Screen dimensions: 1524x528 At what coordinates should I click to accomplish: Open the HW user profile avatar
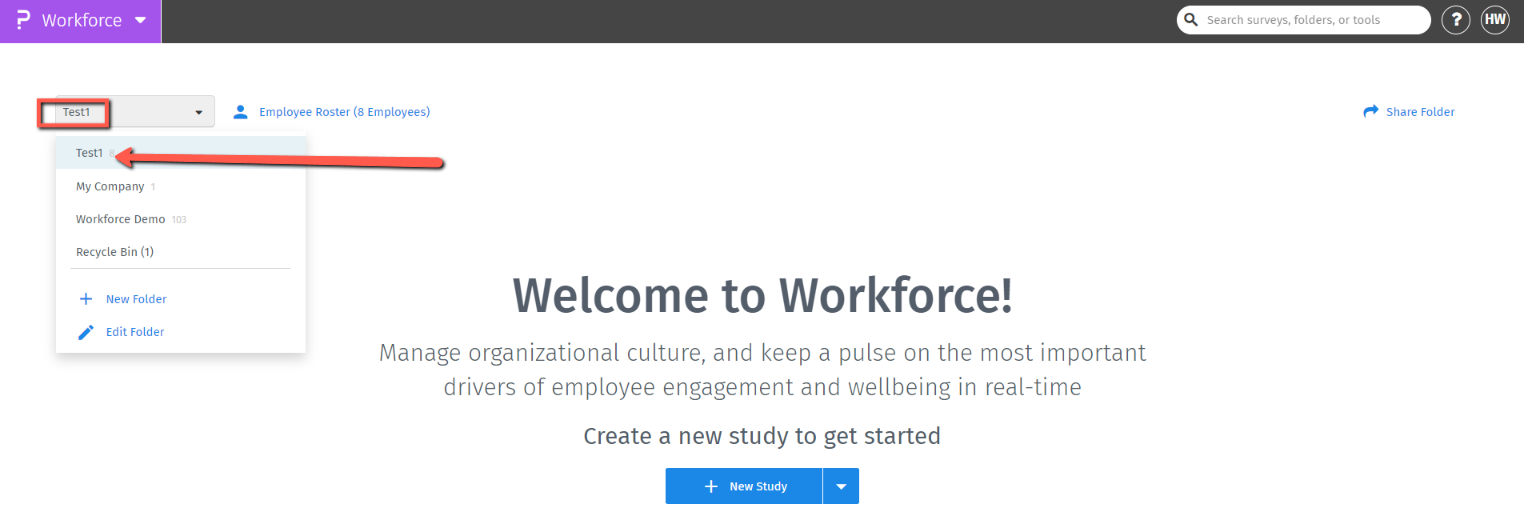click(1495, 20)
